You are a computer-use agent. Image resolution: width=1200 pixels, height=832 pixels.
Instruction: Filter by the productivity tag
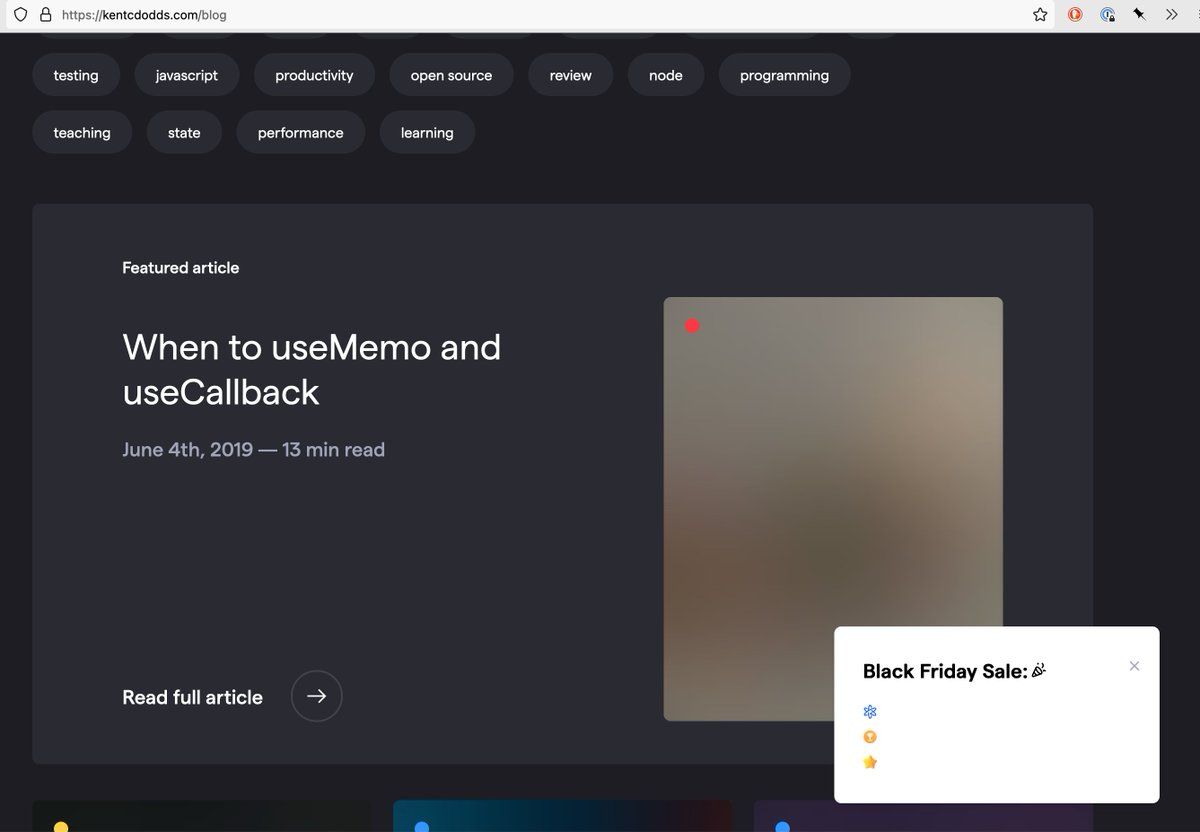pos(314,75)
